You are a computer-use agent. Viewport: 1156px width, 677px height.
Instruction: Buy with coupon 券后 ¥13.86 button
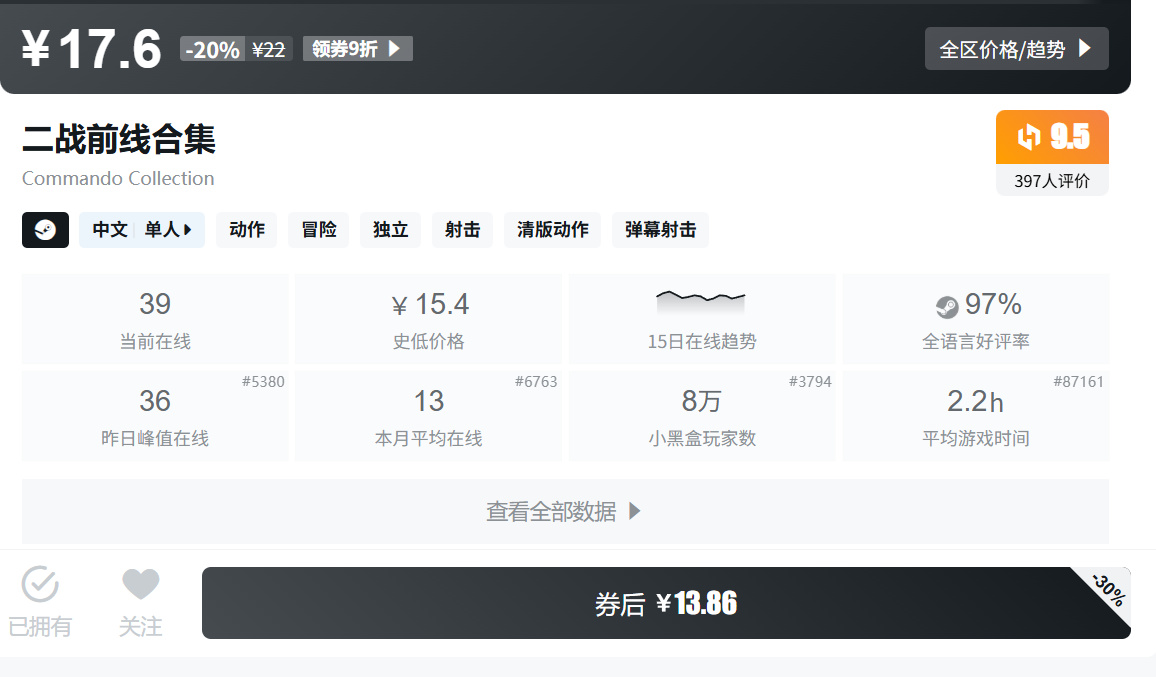[666, 603]
